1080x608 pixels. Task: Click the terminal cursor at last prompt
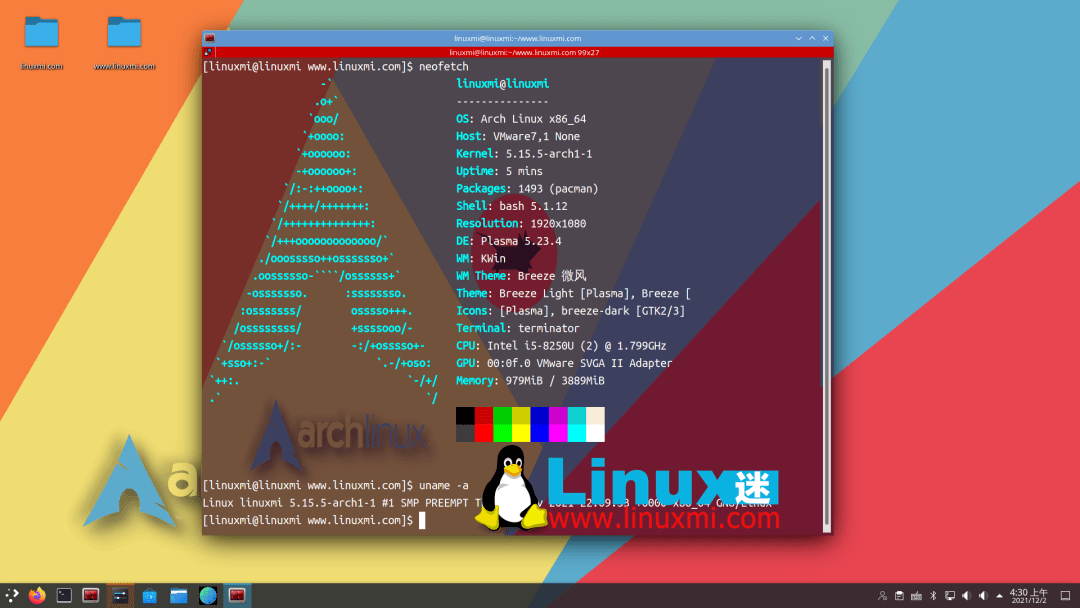coord(422,521)
